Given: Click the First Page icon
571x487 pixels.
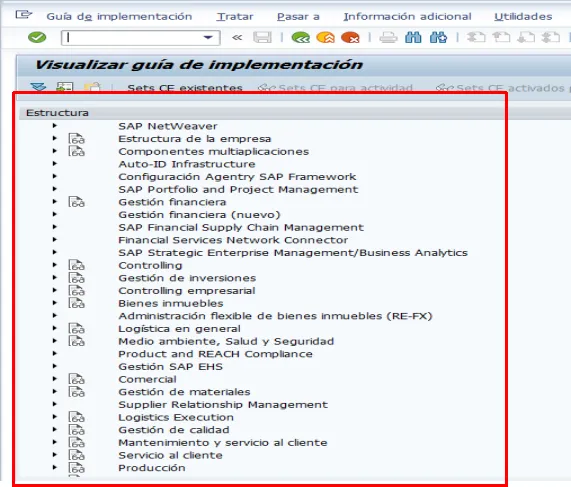Looking at the screenshot, I should 476,38.
